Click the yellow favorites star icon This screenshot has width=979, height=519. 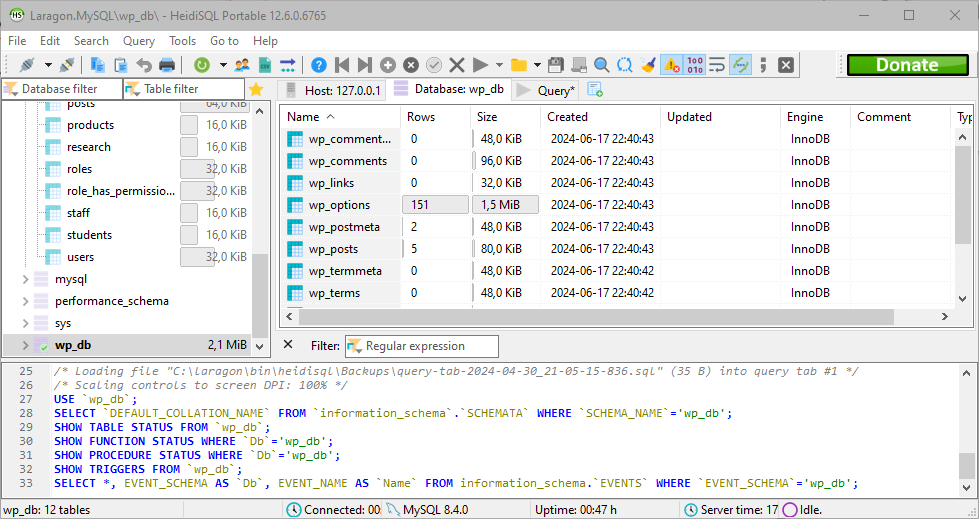[x=256, y=89]
